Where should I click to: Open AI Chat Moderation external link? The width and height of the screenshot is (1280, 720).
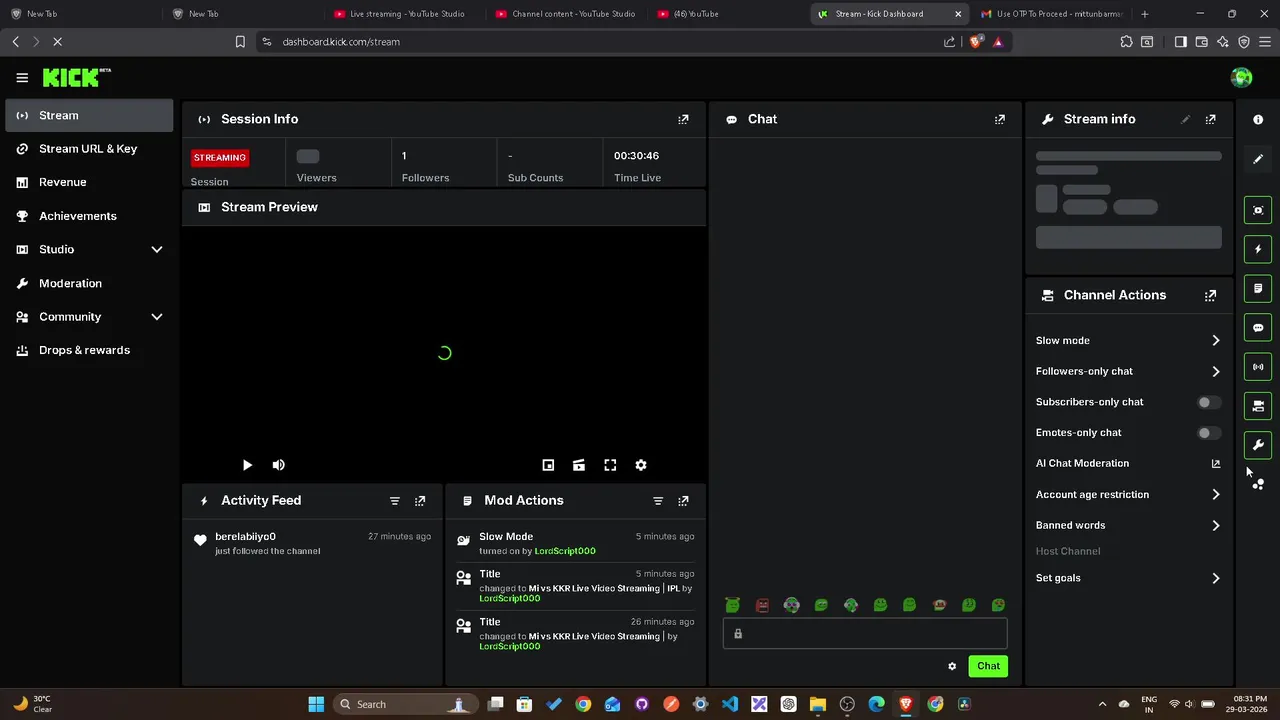(1216, 463)
